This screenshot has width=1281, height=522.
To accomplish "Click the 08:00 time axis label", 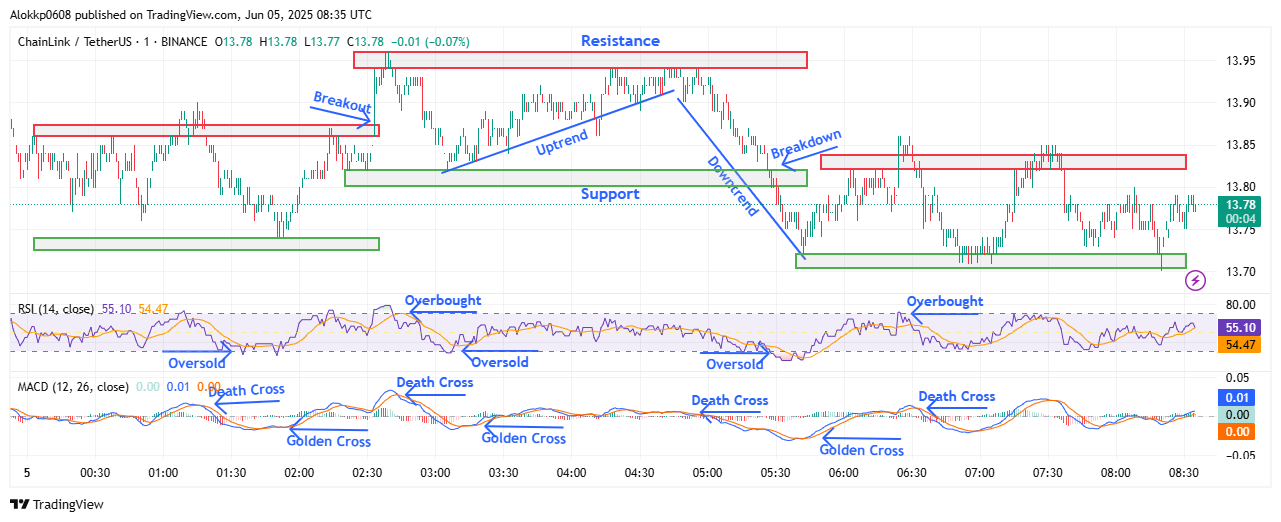I will [x=1115, y=472].
